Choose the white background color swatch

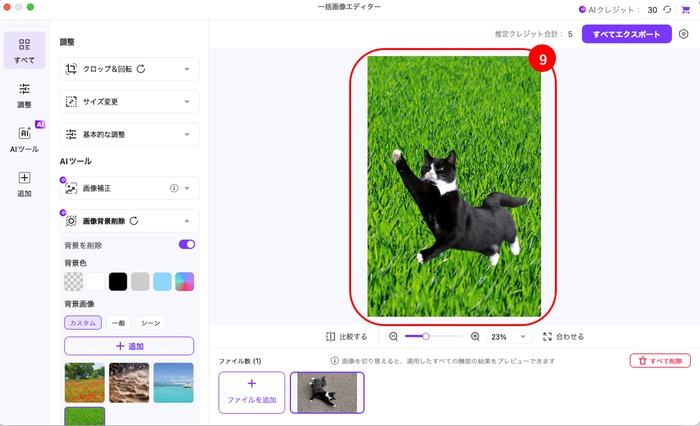96,282
